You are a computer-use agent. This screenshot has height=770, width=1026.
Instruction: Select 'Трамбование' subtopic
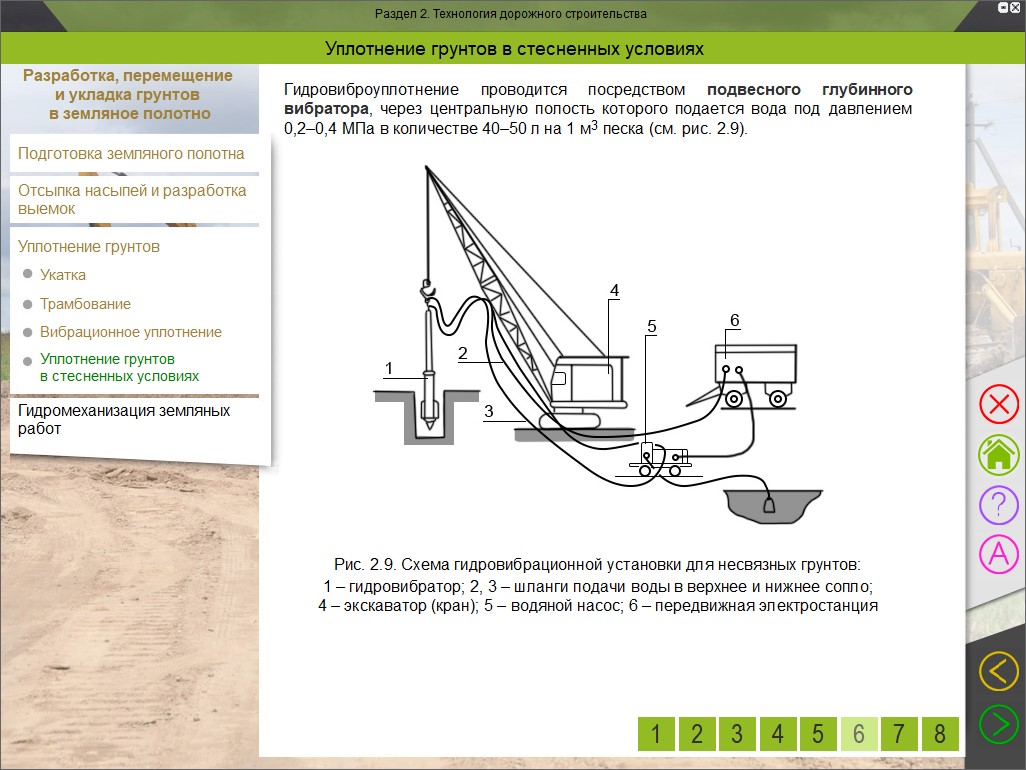(85, 304)
